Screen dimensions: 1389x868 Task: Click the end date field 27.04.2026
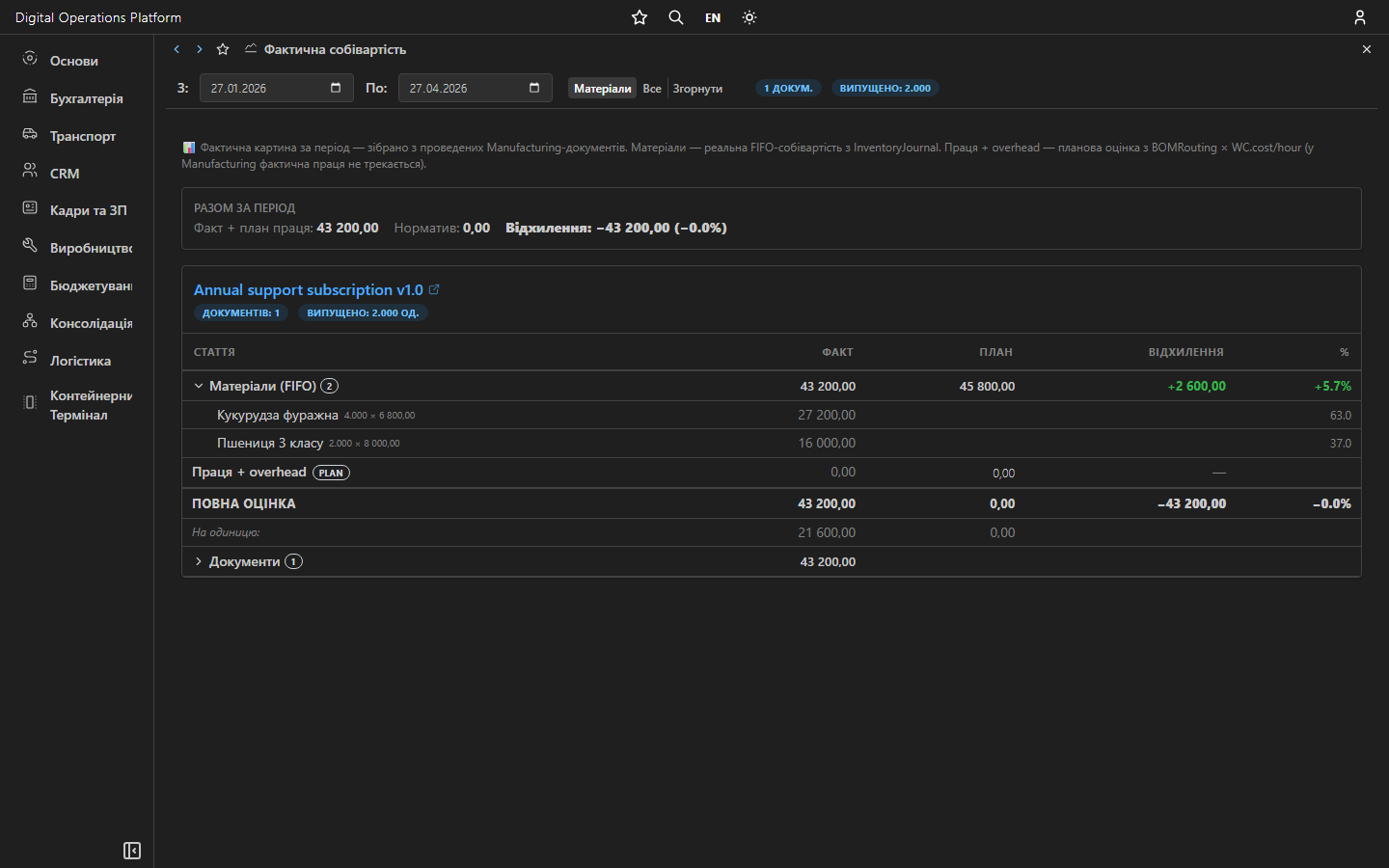(x=475, y=88)
